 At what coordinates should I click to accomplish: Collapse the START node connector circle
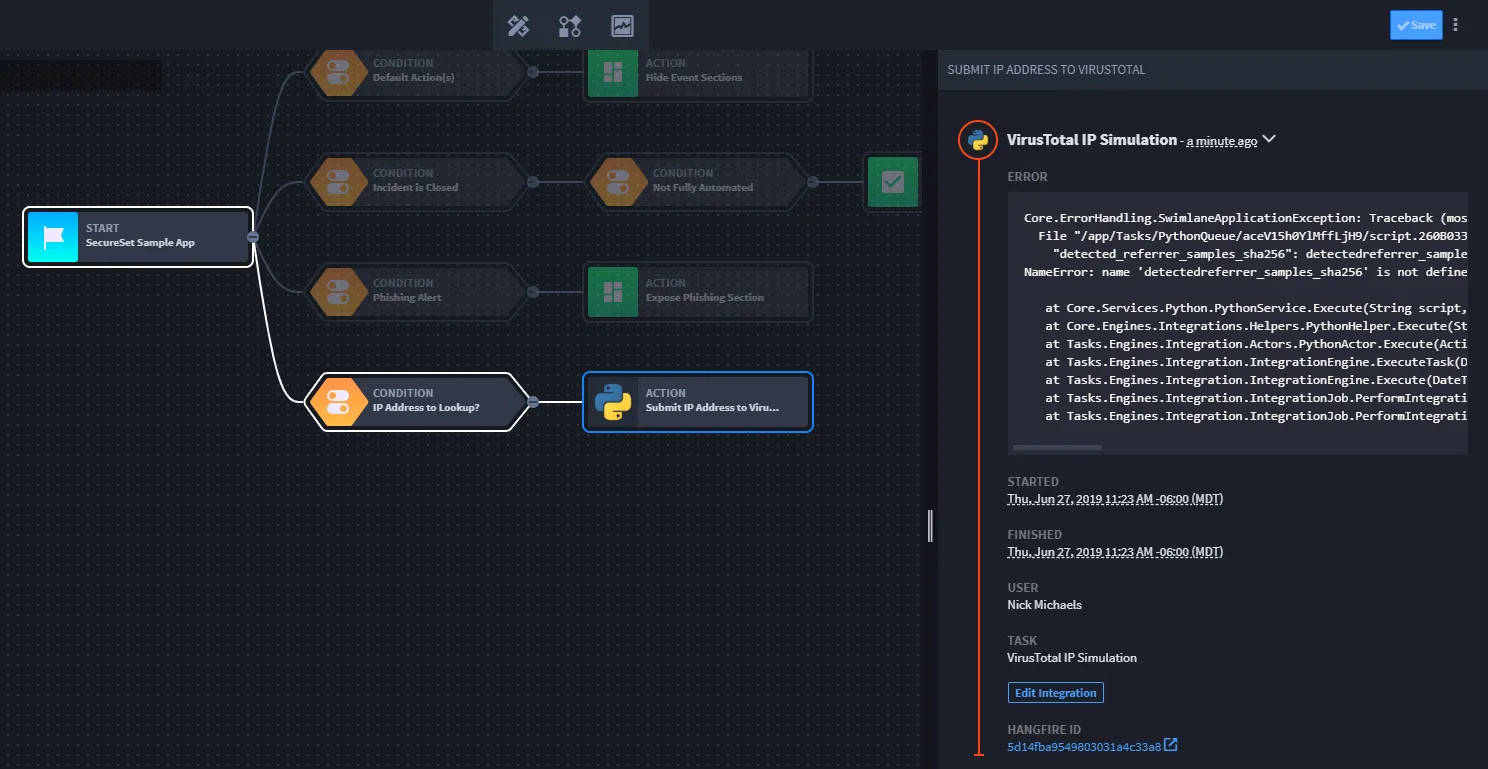[253, 237]
